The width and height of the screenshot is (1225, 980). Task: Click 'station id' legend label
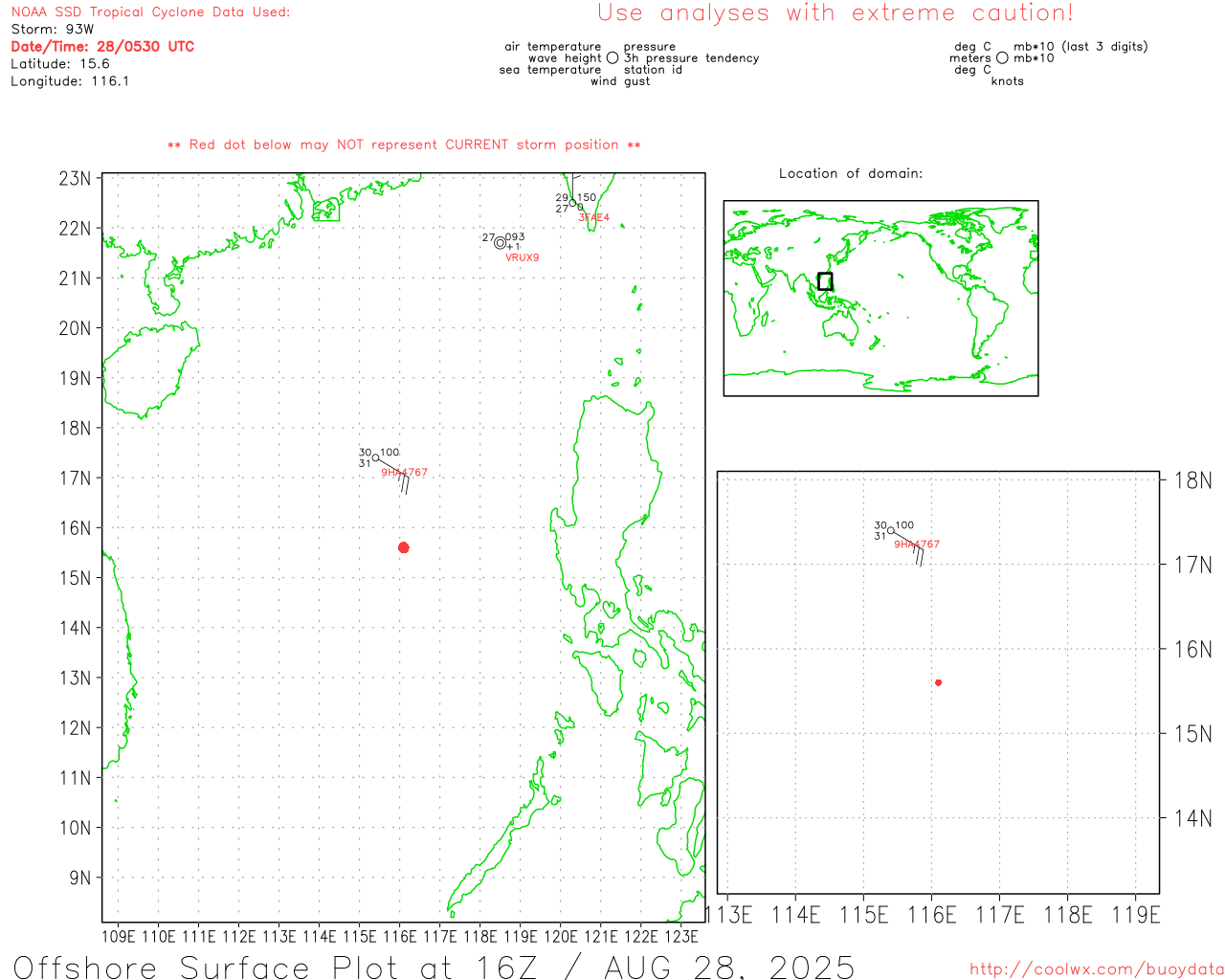click(653, 70)
